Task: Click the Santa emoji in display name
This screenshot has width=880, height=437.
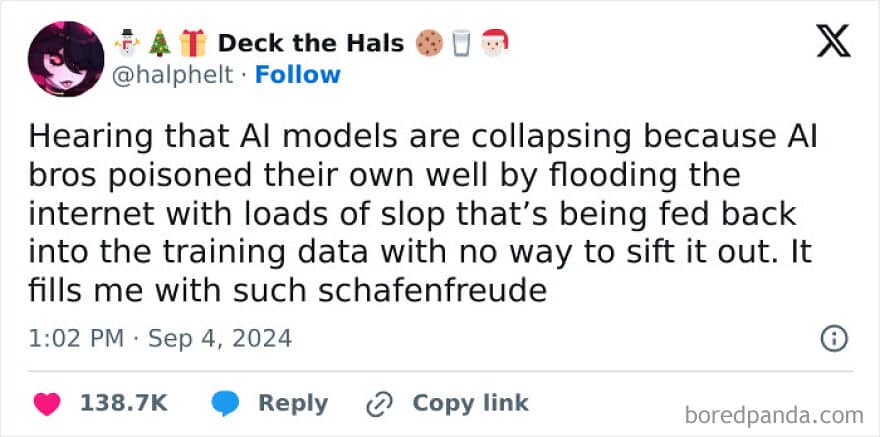Action: [495, 43]
